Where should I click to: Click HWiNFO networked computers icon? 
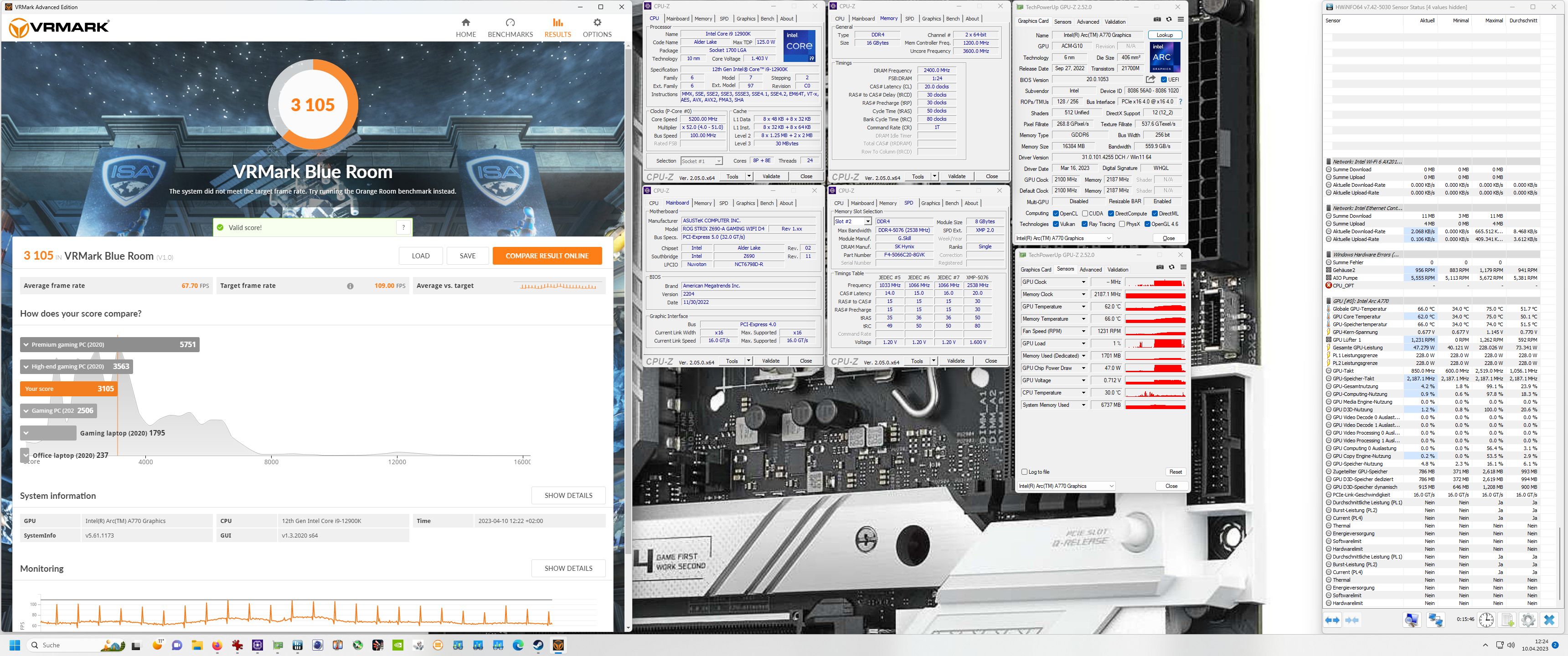[1435, 620]
